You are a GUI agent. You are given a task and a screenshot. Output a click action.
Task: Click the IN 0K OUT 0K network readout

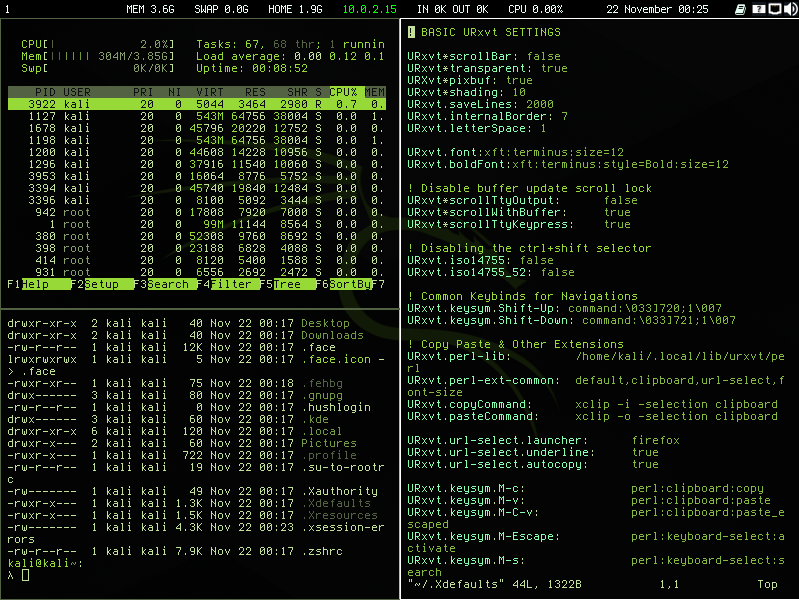coord(452,9)
